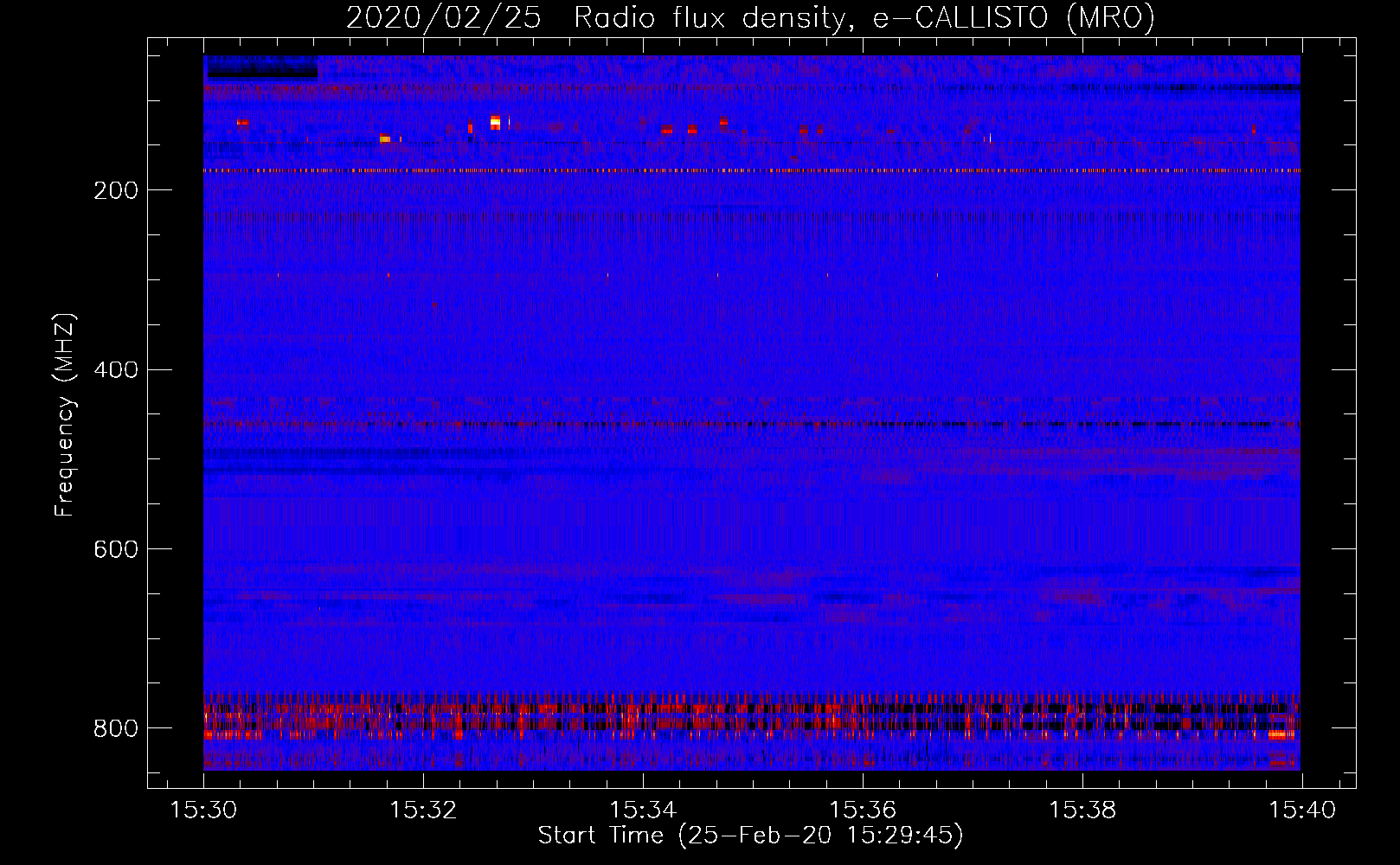Click the date 2020/02/25 in the title
This screenshot has height=865, width=1400.
[444, 18]
